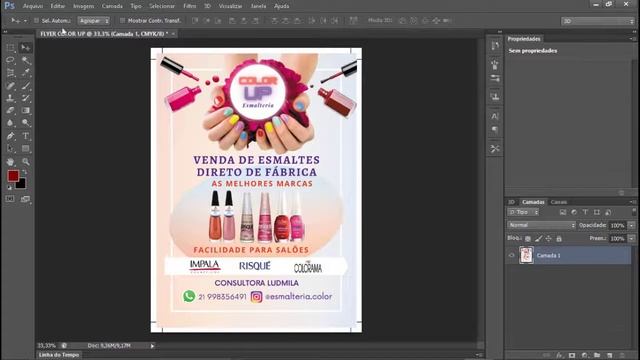
Task: Toggle pixel layer filter
Action: 563,212
